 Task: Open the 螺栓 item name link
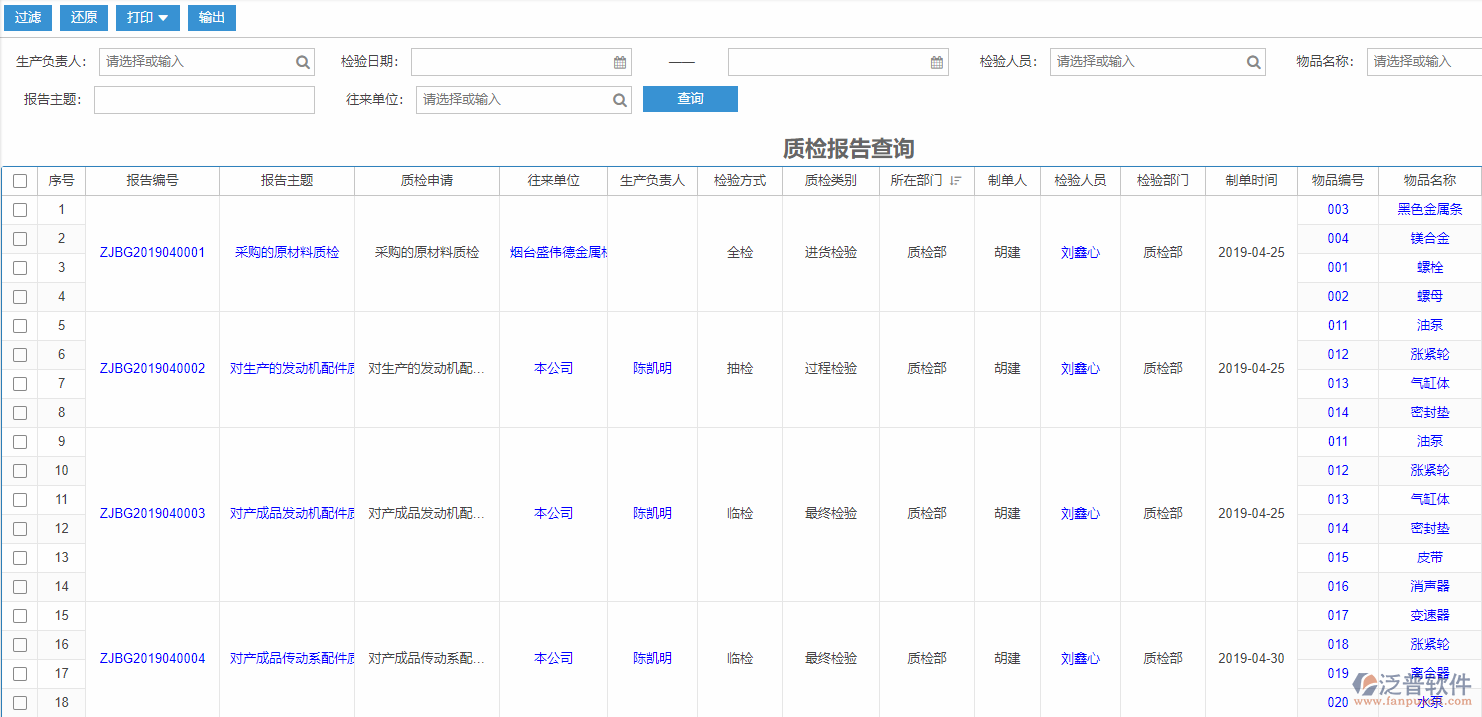[x=1430, y=267]
